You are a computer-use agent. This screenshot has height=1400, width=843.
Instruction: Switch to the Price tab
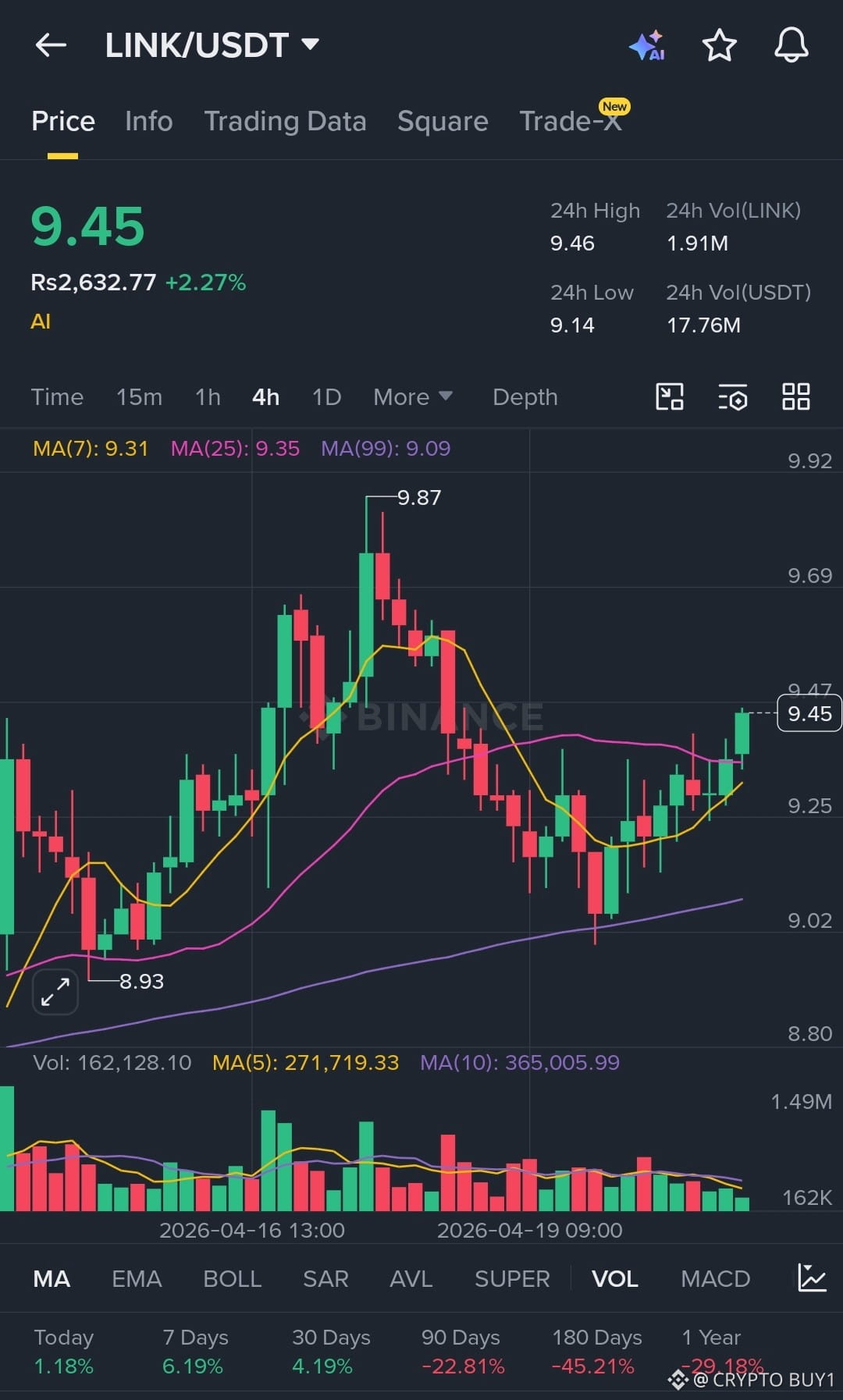pyautogui.click(x=63, y=121)
